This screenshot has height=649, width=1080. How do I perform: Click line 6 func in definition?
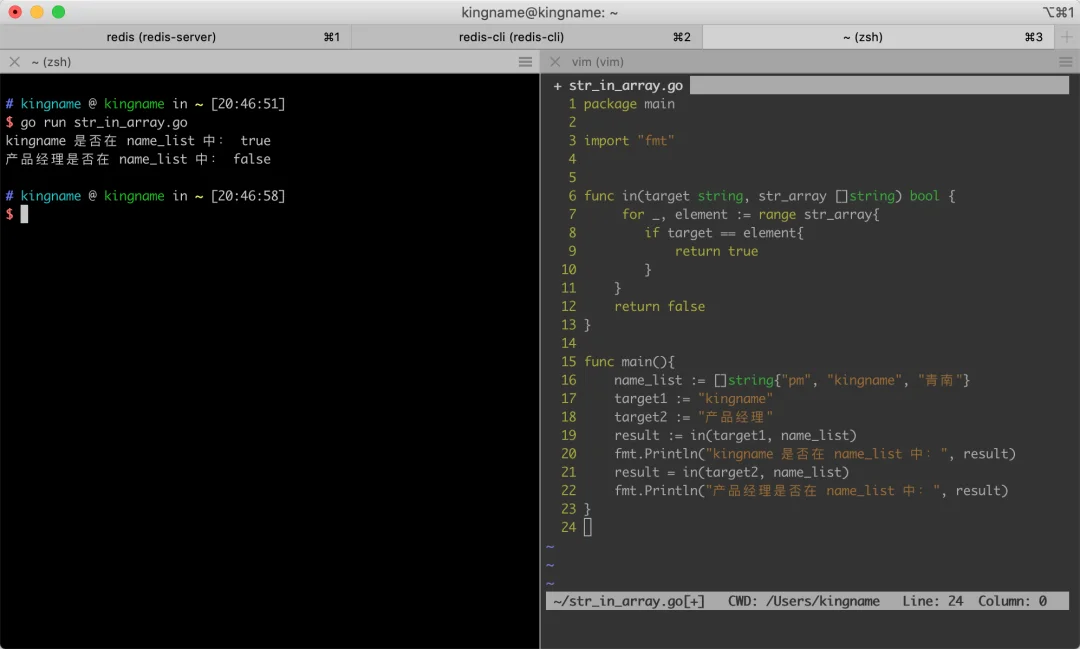(769, 196)
